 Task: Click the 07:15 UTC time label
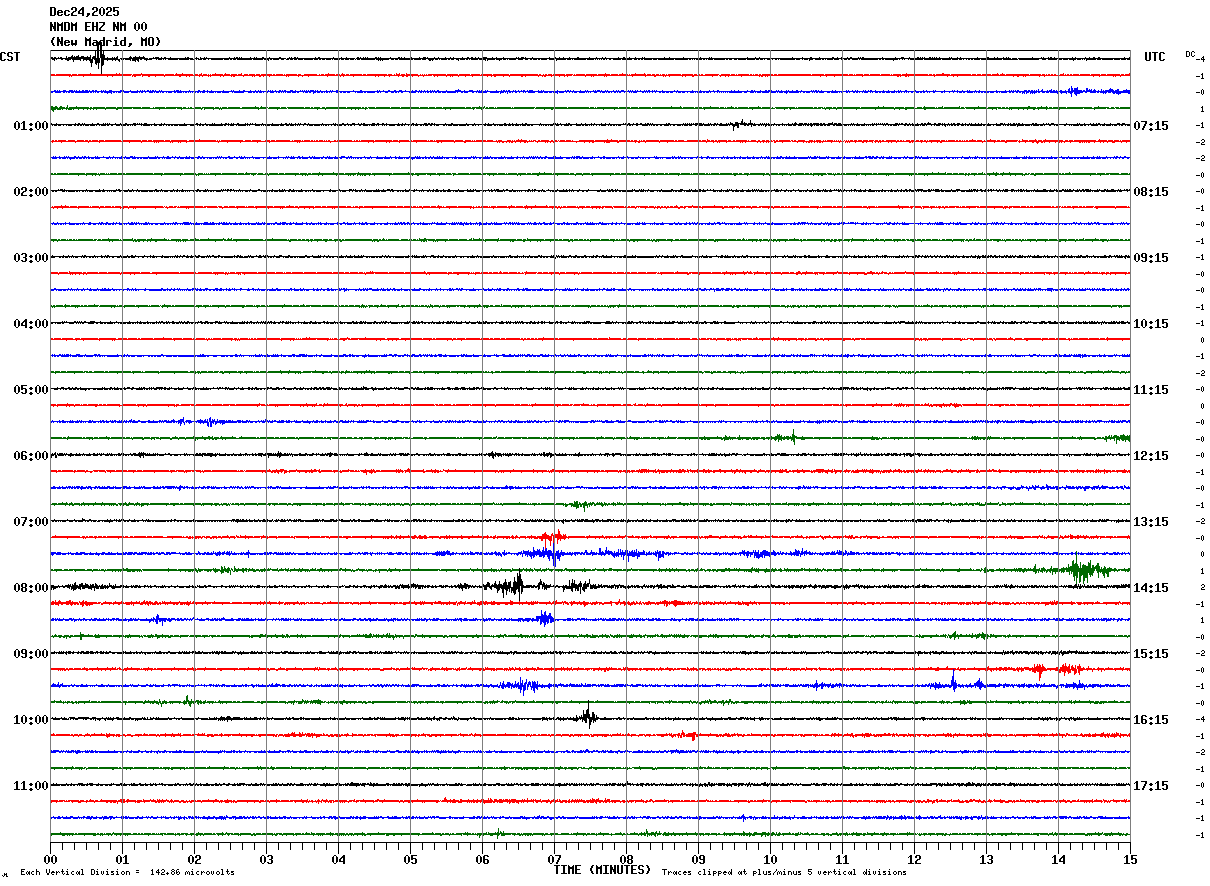click(1150, 126)
